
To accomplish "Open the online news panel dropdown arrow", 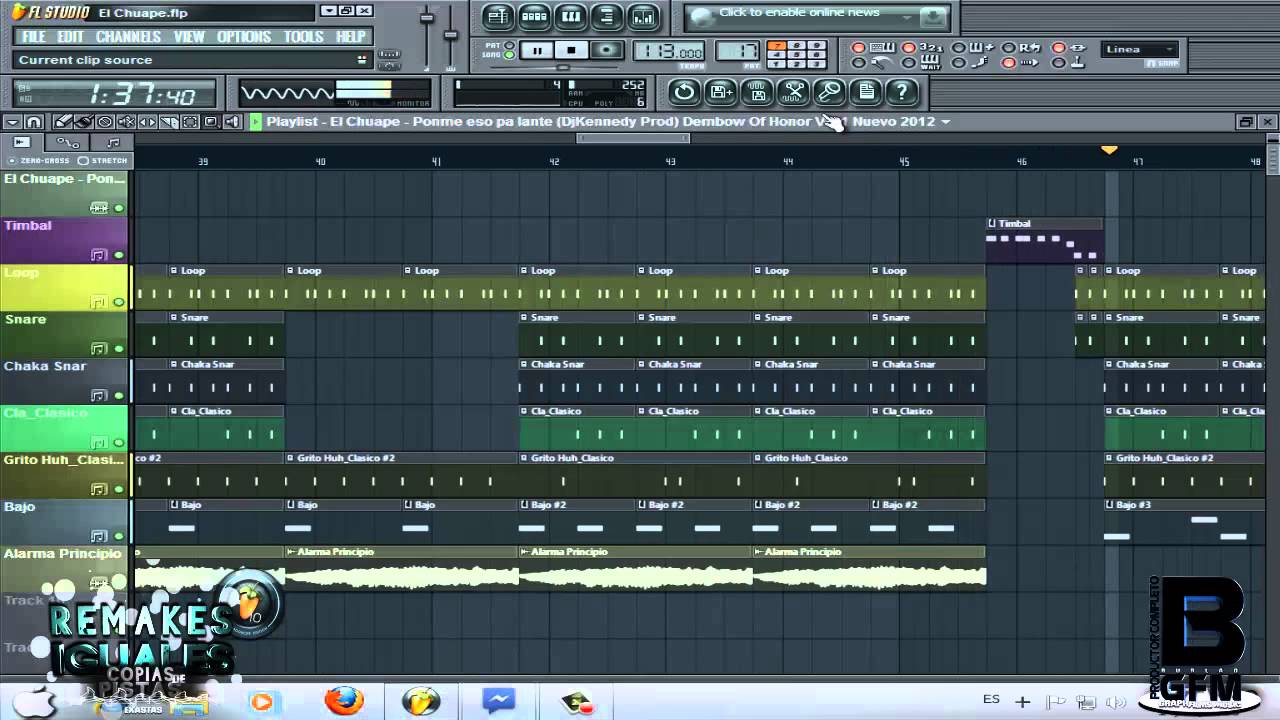I will (x=908, y=16).
